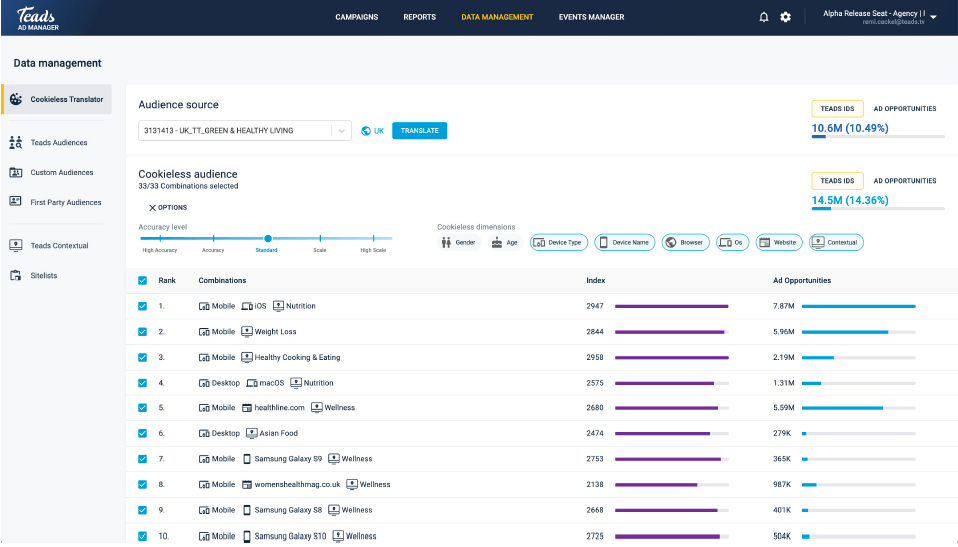The height and width of the screenshot is (547, 958).
Task: Toggle the Contextual dimension chip
Action: [836, 243]
